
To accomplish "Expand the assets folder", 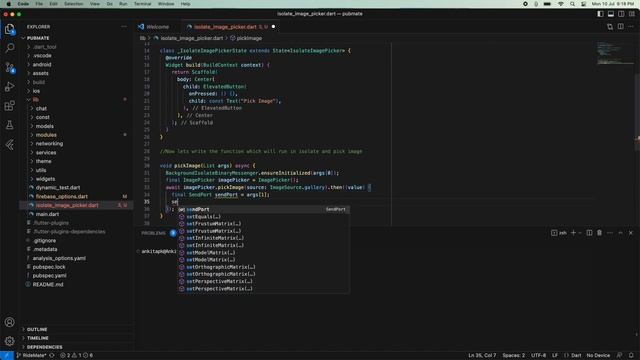I will pos(40,73).
